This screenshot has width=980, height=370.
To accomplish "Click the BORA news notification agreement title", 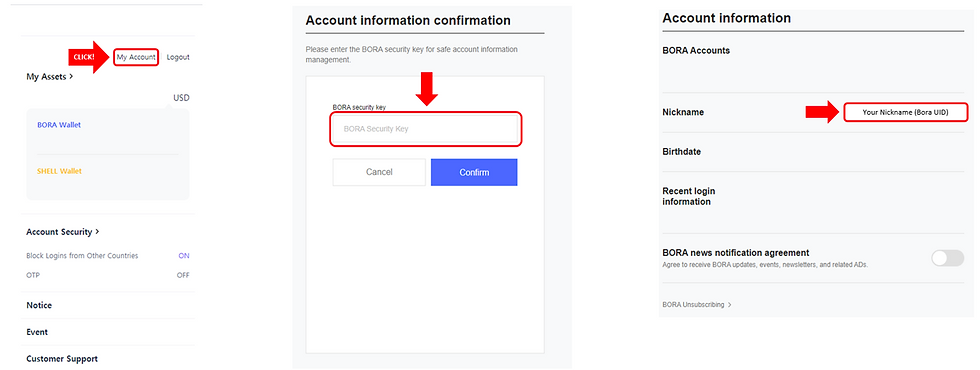I will (x=736, y=252).
